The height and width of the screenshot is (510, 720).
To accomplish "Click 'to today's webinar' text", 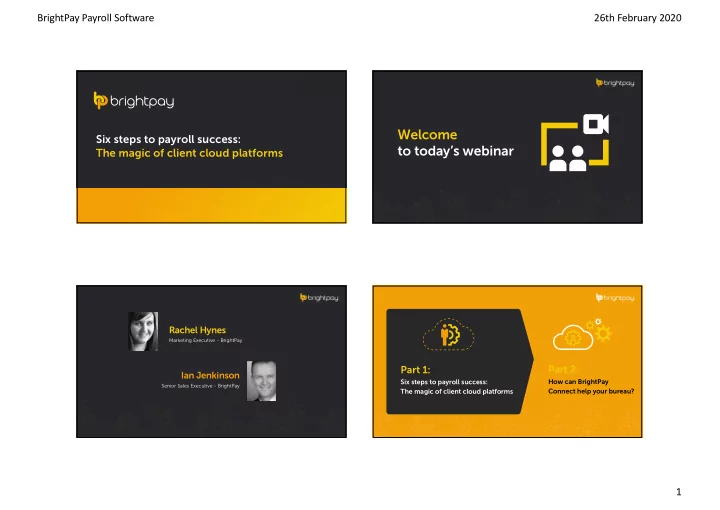I will point(456,151).
